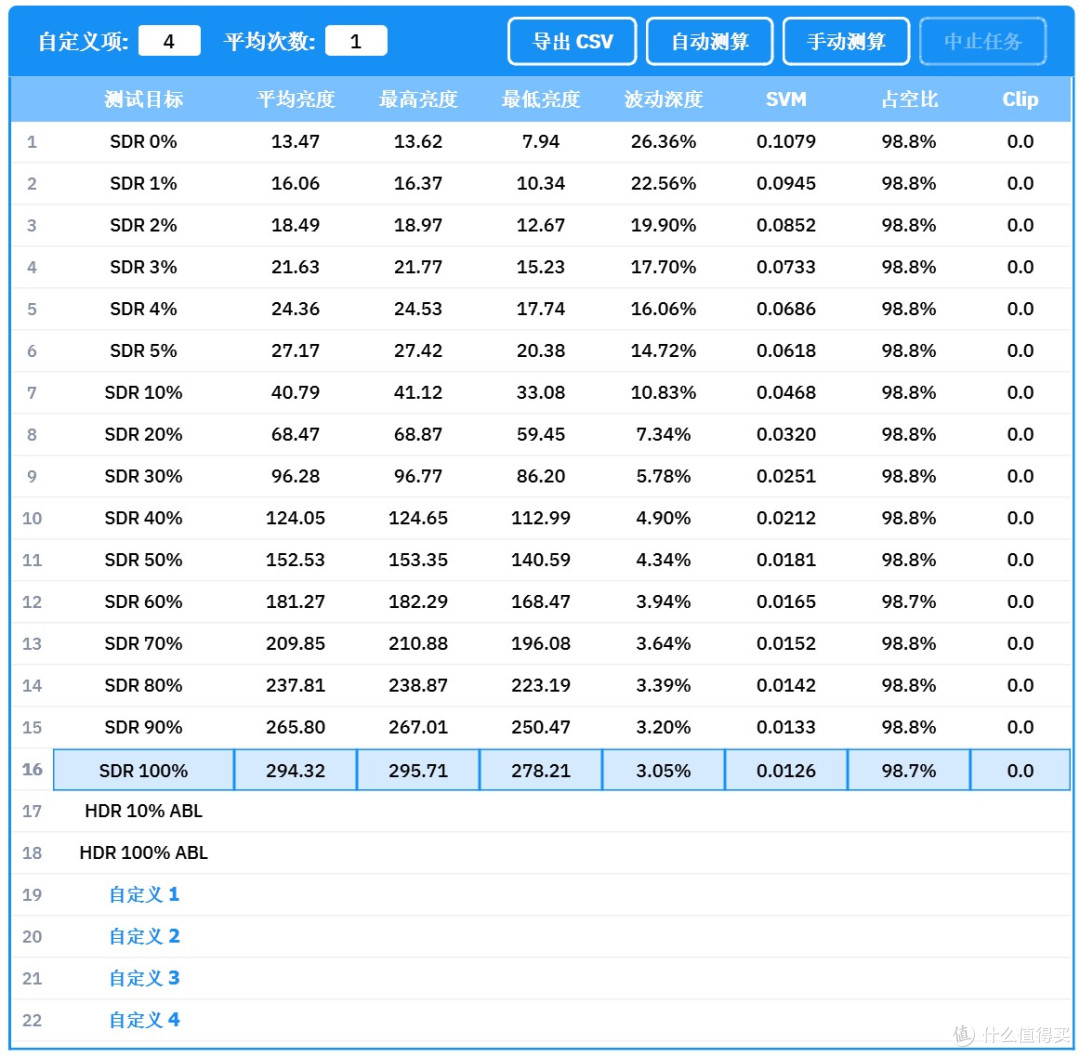Select the SDR 80% row label
This screenshot has height=1057, width=1080.
143,686
